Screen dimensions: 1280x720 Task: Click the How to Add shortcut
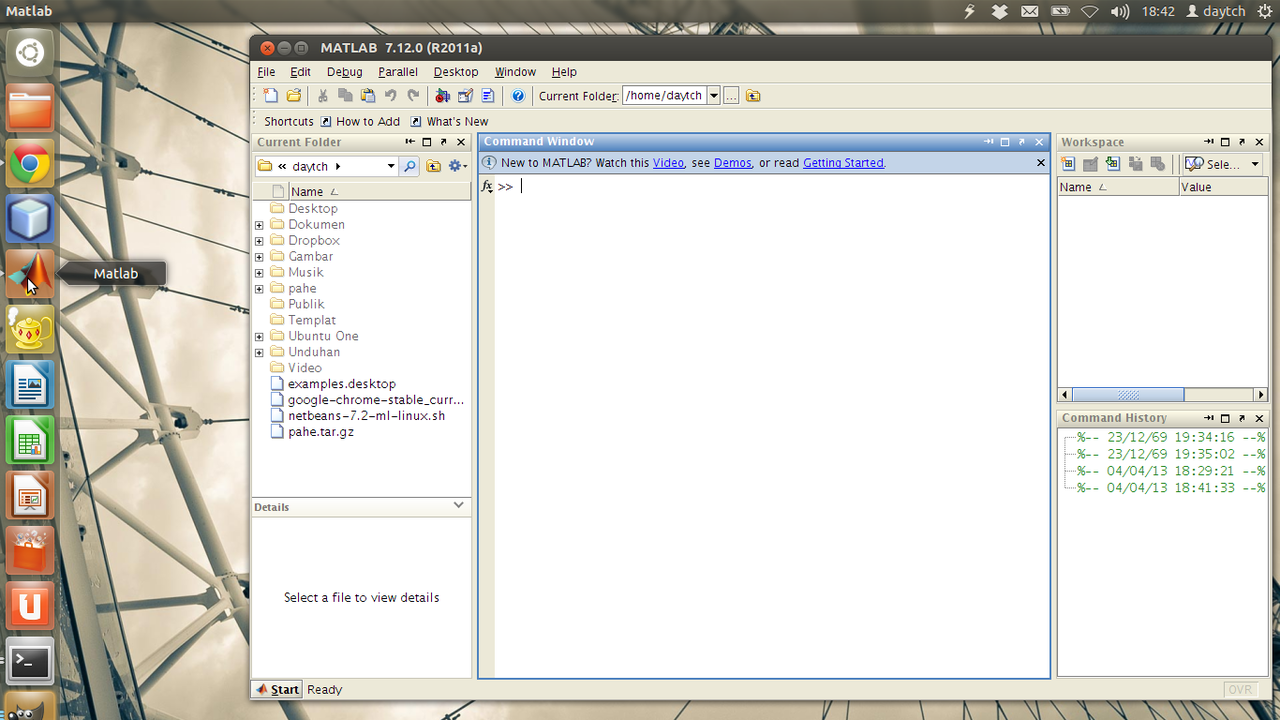pos(360,121)
